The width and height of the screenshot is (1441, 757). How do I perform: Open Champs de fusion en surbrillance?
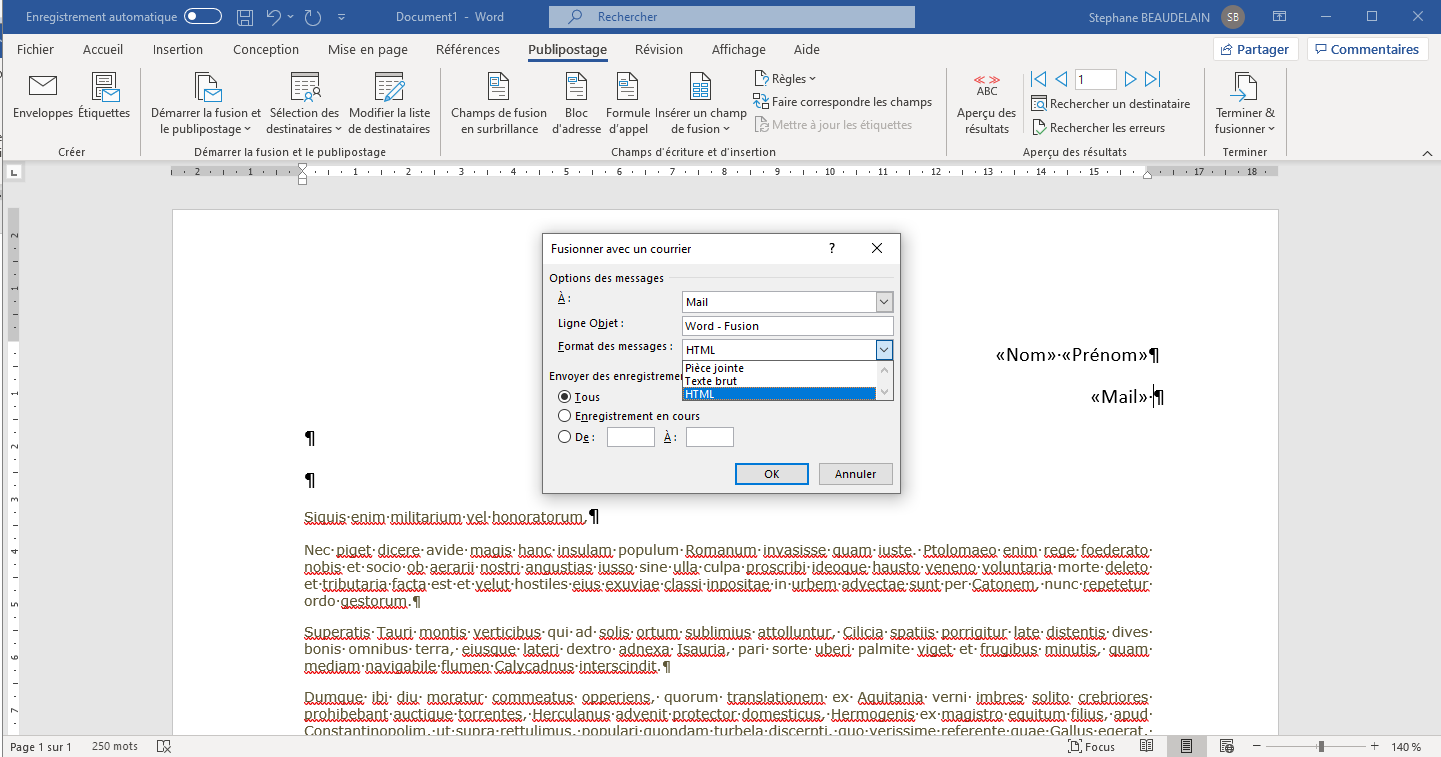click(x=499, y=103)
